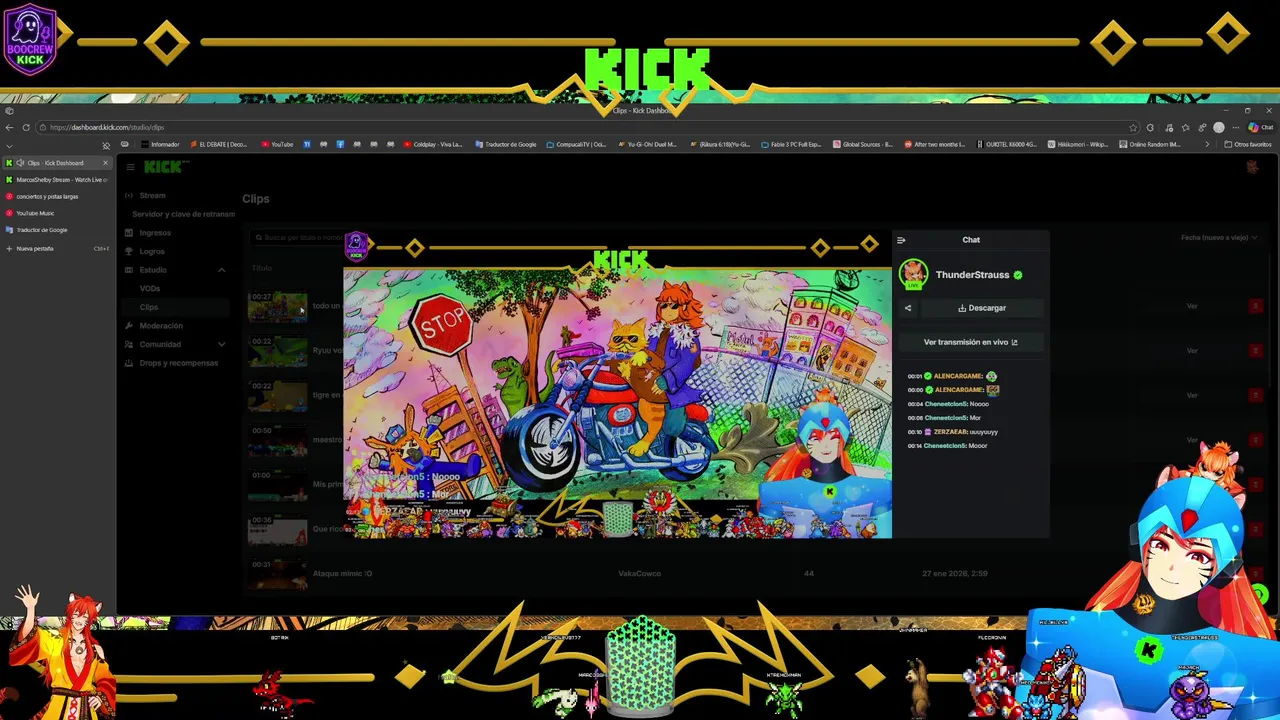Delete the first clip with the red button
The width and height of the screenshot is (1280, 720).
point(1256,306)
